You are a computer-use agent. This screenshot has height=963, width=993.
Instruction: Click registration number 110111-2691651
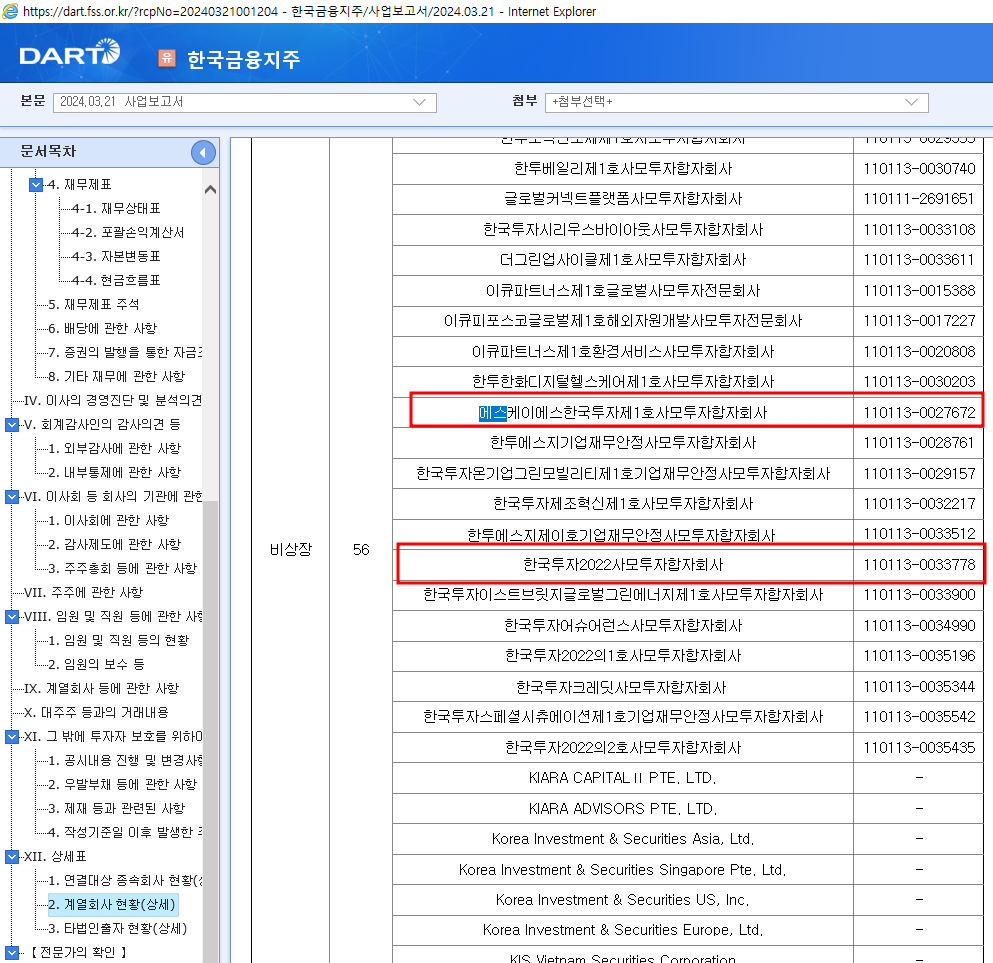tap(919, 199)
